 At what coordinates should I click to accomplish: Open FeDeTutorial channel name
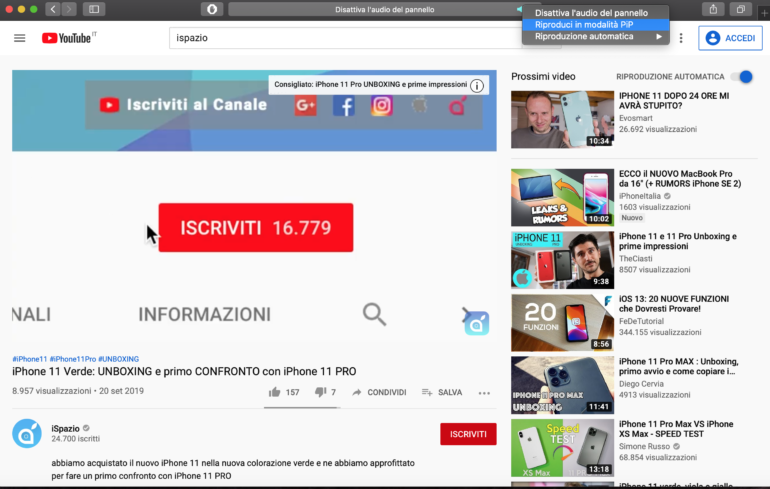(641, 321)
